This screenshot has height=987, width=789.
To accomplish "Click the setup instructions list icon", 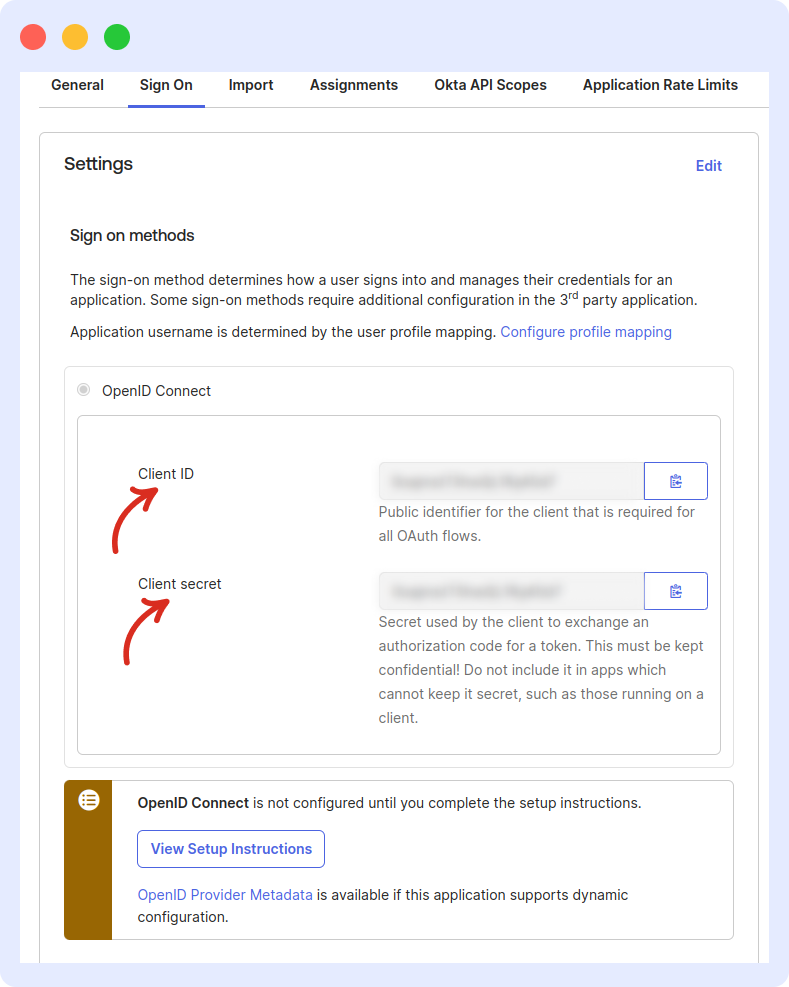I will [88, 800].
